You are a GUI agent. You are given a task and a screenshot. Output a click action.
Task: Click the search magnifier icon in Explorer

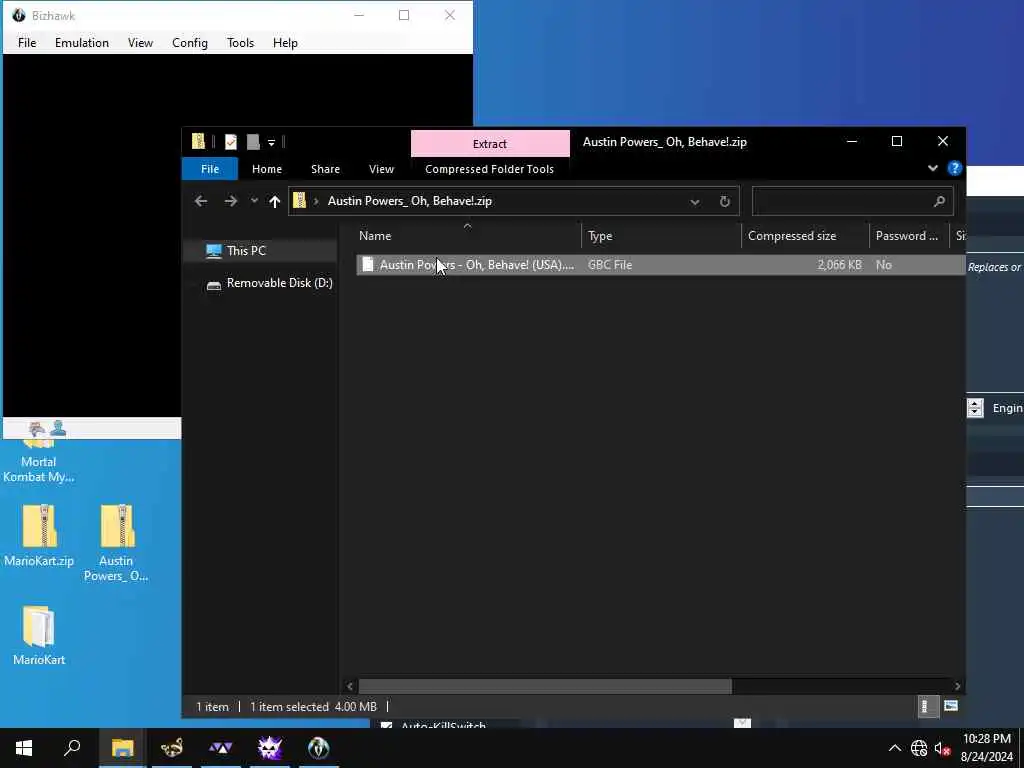pyautogui.click(x=939, y=201)
